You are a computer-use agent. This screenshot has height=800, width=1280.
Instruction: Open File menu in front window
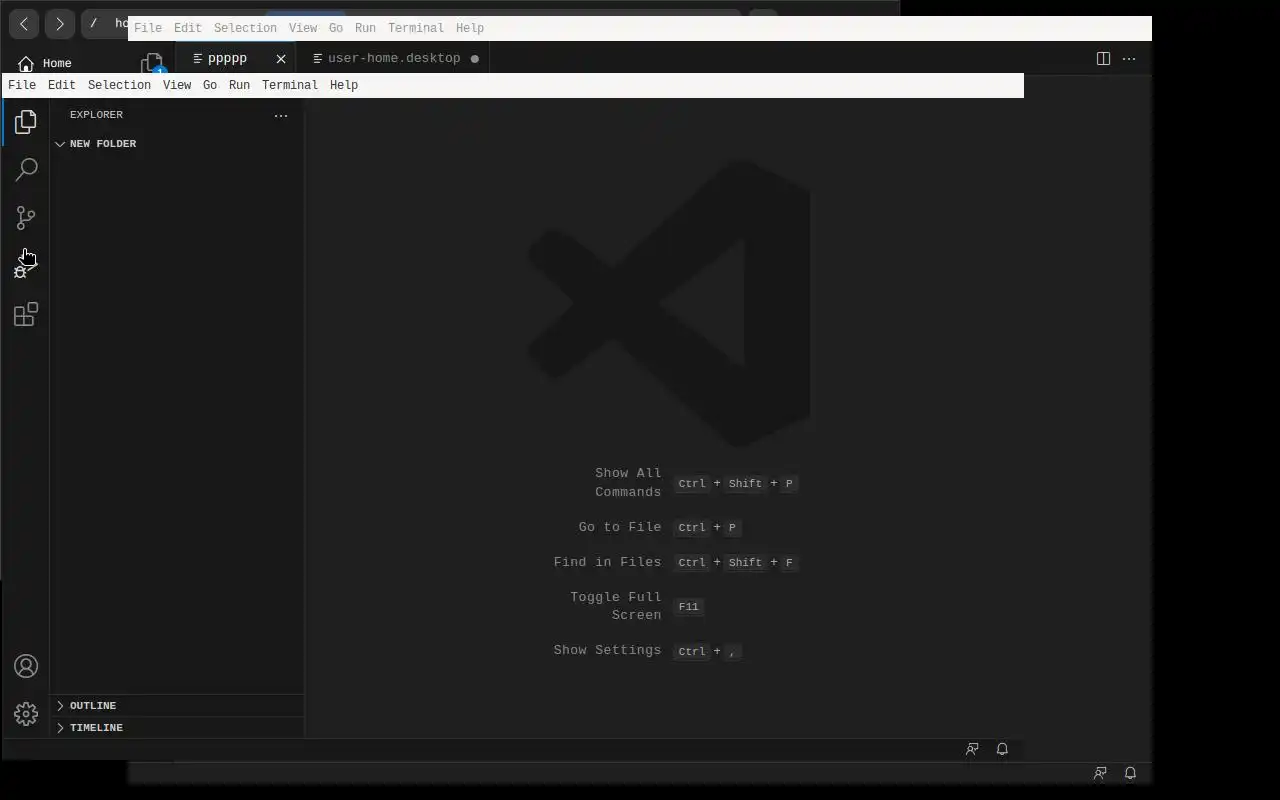(22, 85)
